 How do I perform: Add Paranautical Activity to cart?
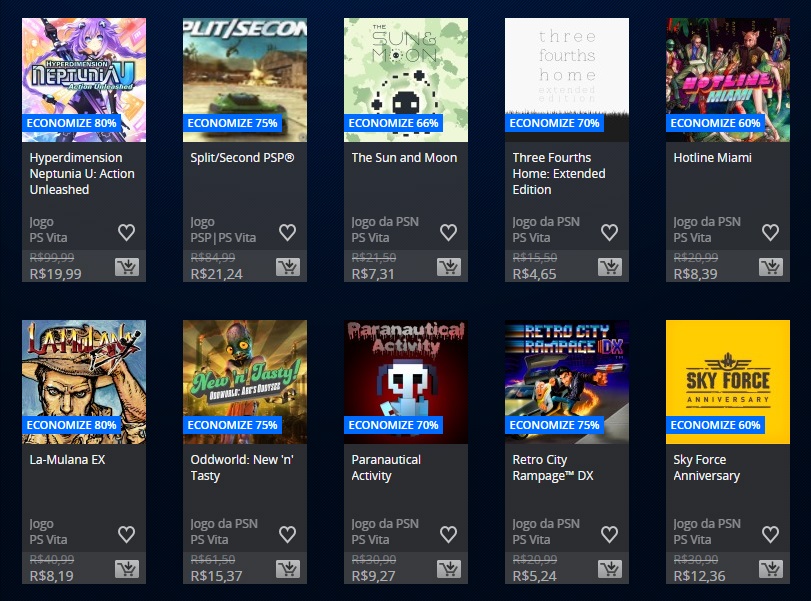pyautogui.click(x=449, y=569)
